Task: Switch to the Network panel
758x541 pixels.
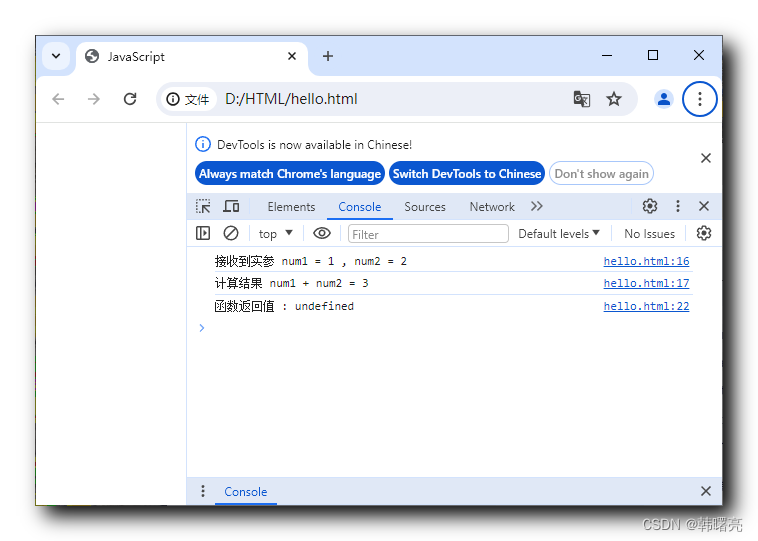Action: tap(492, 207)
